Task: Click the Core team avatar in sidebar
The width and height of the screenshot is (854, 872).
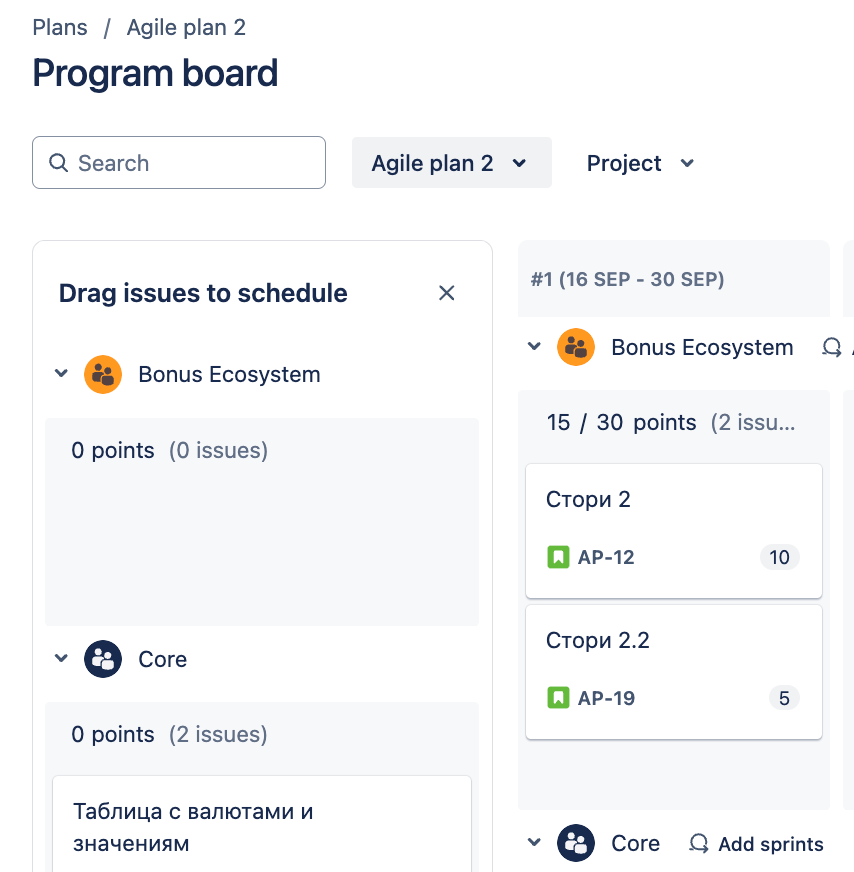Action: click(103, 659)
